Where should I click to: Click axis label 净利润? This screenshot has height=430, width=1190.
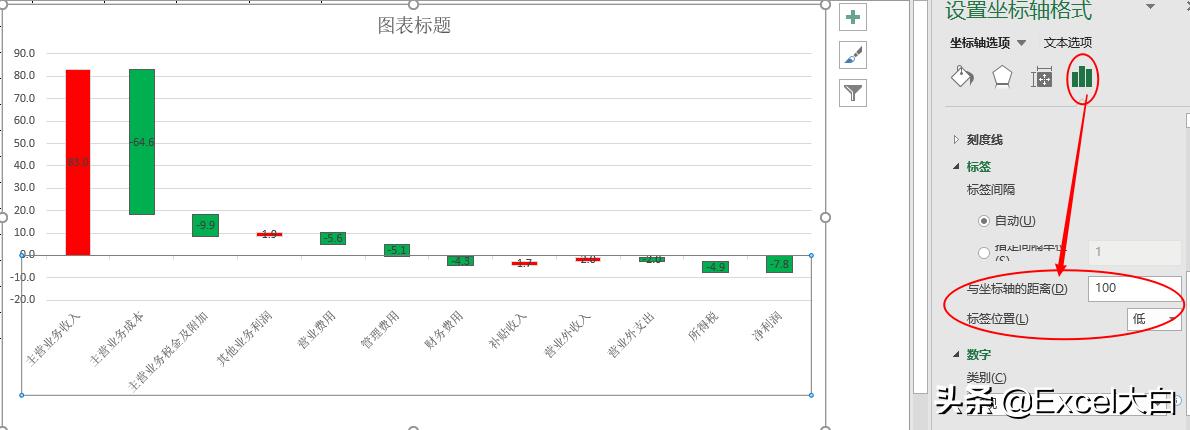769,327
